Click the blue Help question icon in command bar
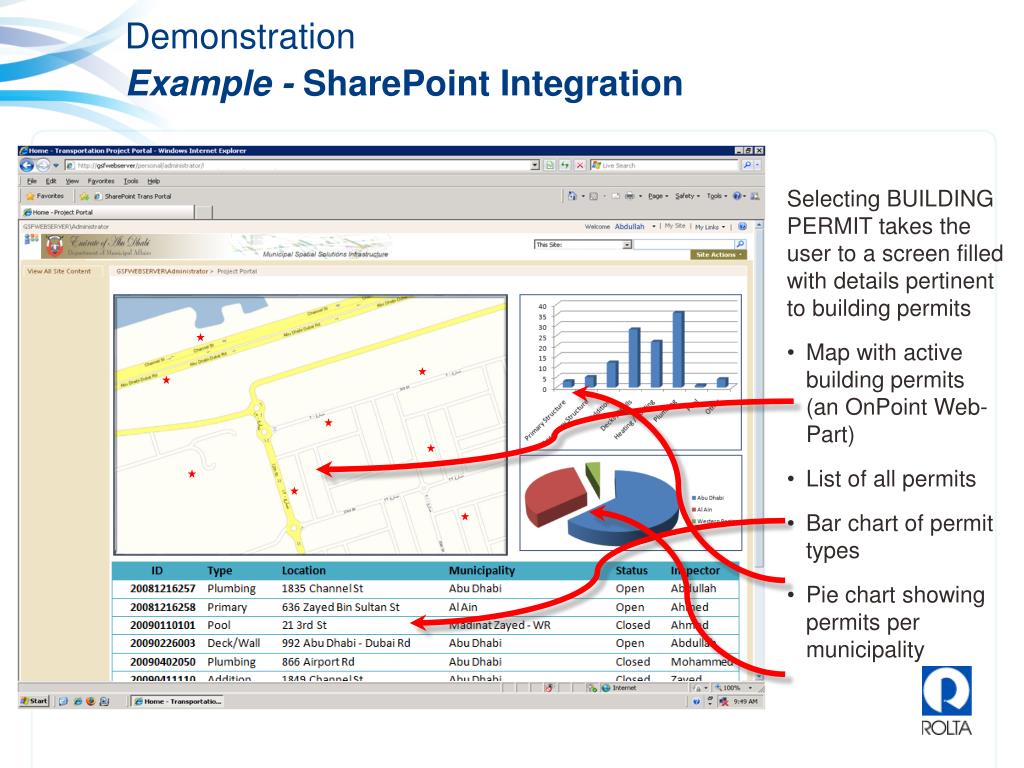This screenshot has height=768, width=1024. pos(737,196)
